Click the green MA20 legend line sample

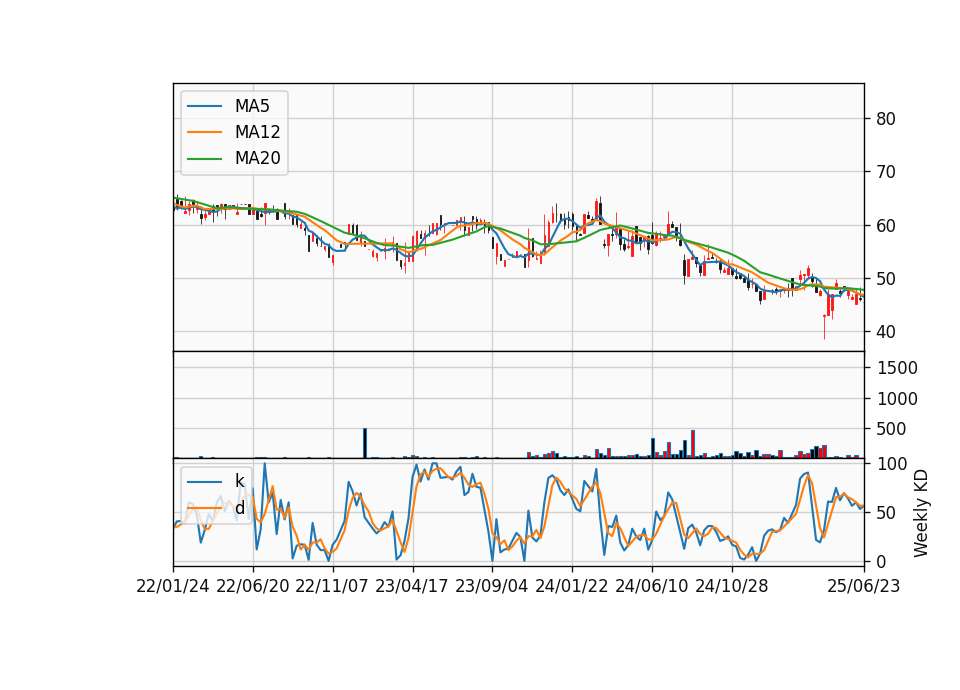[x=204, y=159]
